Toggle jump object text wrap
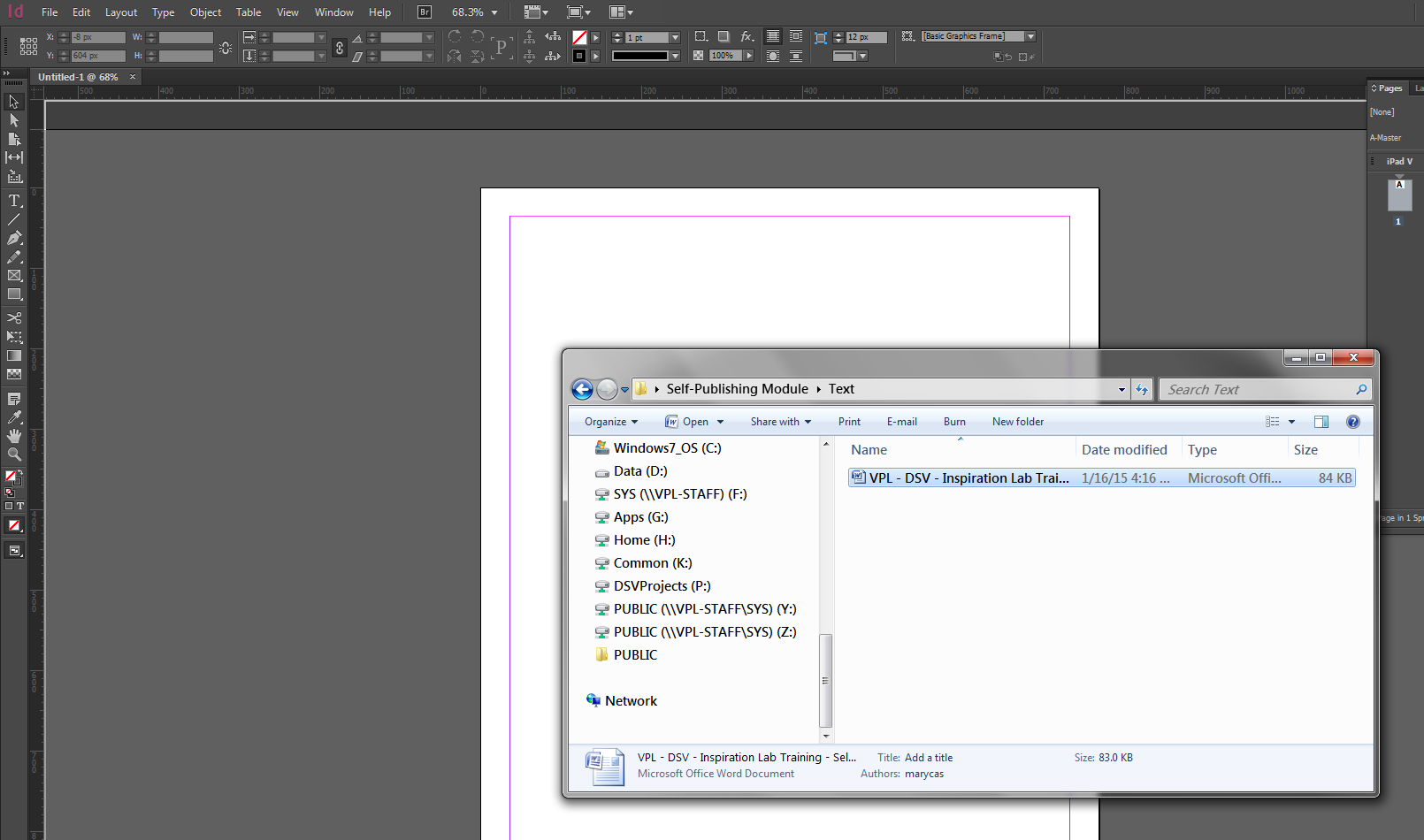Viewport: 1424px width, 840px height. (796, 56)
